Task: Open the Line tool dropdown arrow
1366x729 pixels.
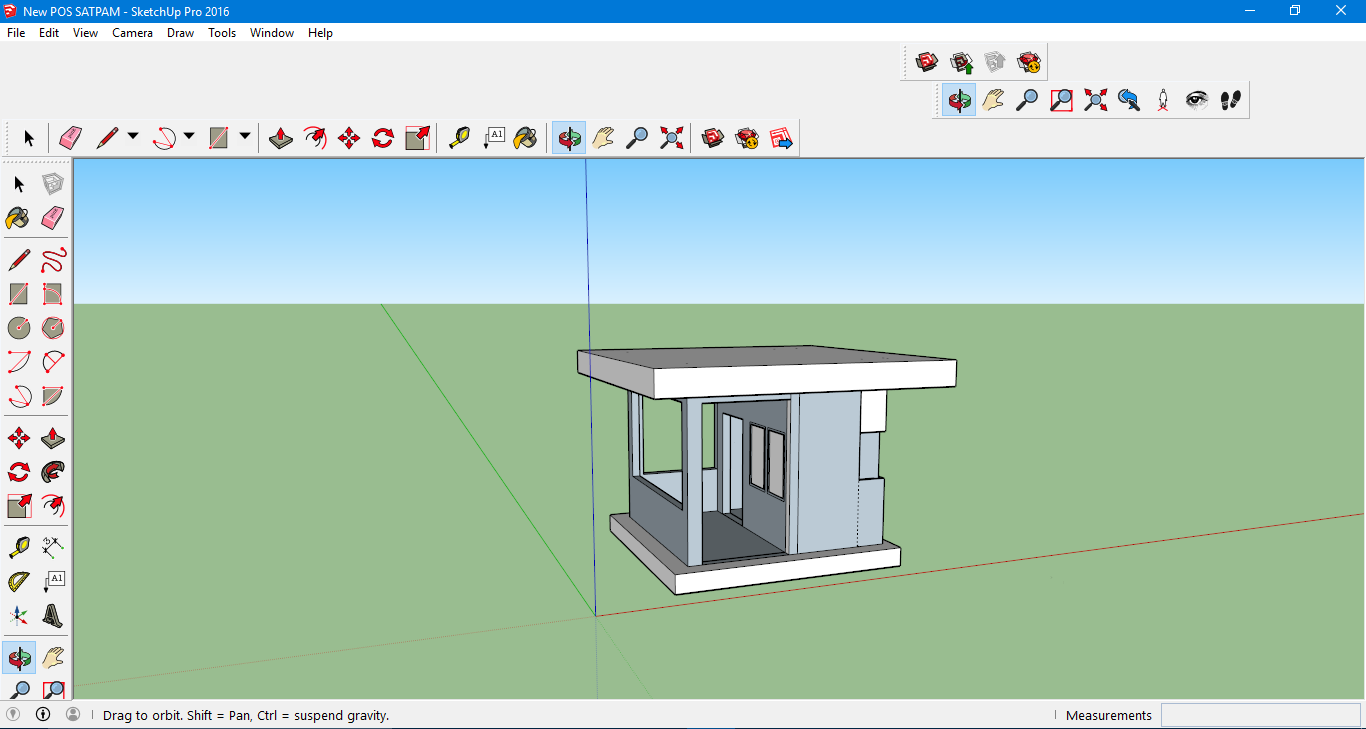Action: point(133,137)
